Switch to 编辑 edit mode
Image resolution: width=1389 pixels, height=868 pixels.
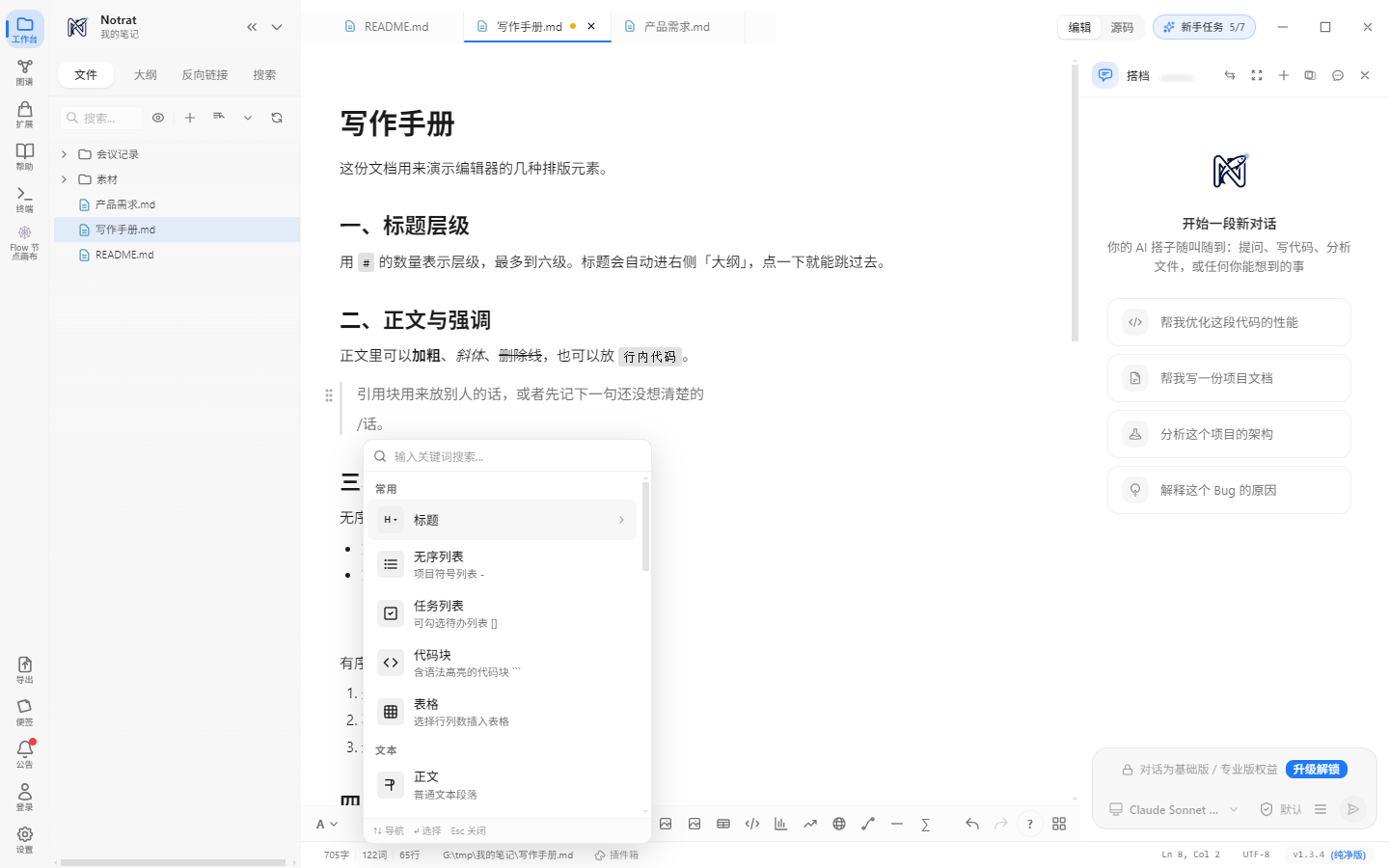click(1079, 27)
